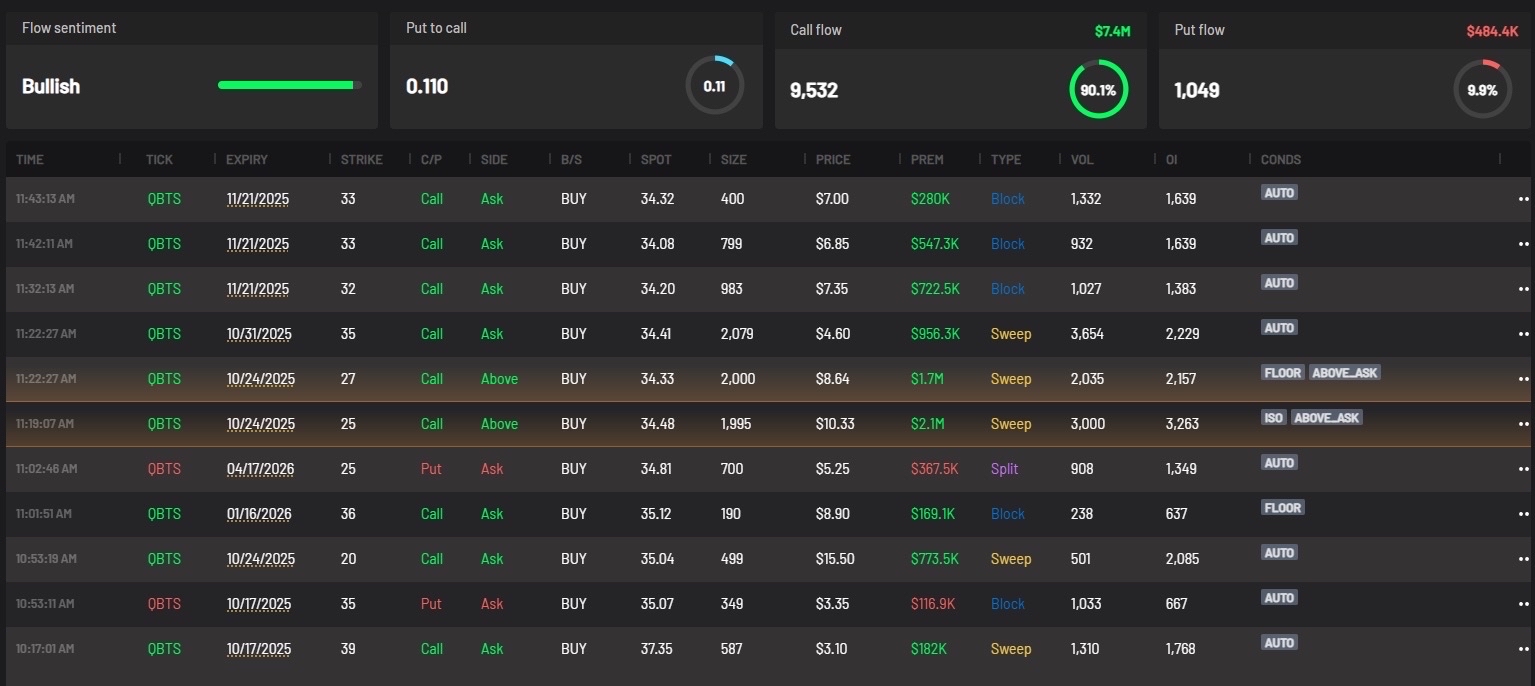This screenshot has height=686, width=1535.
Task: Click the put flow 9.9% donut chart
Action: click(1482, 90)
